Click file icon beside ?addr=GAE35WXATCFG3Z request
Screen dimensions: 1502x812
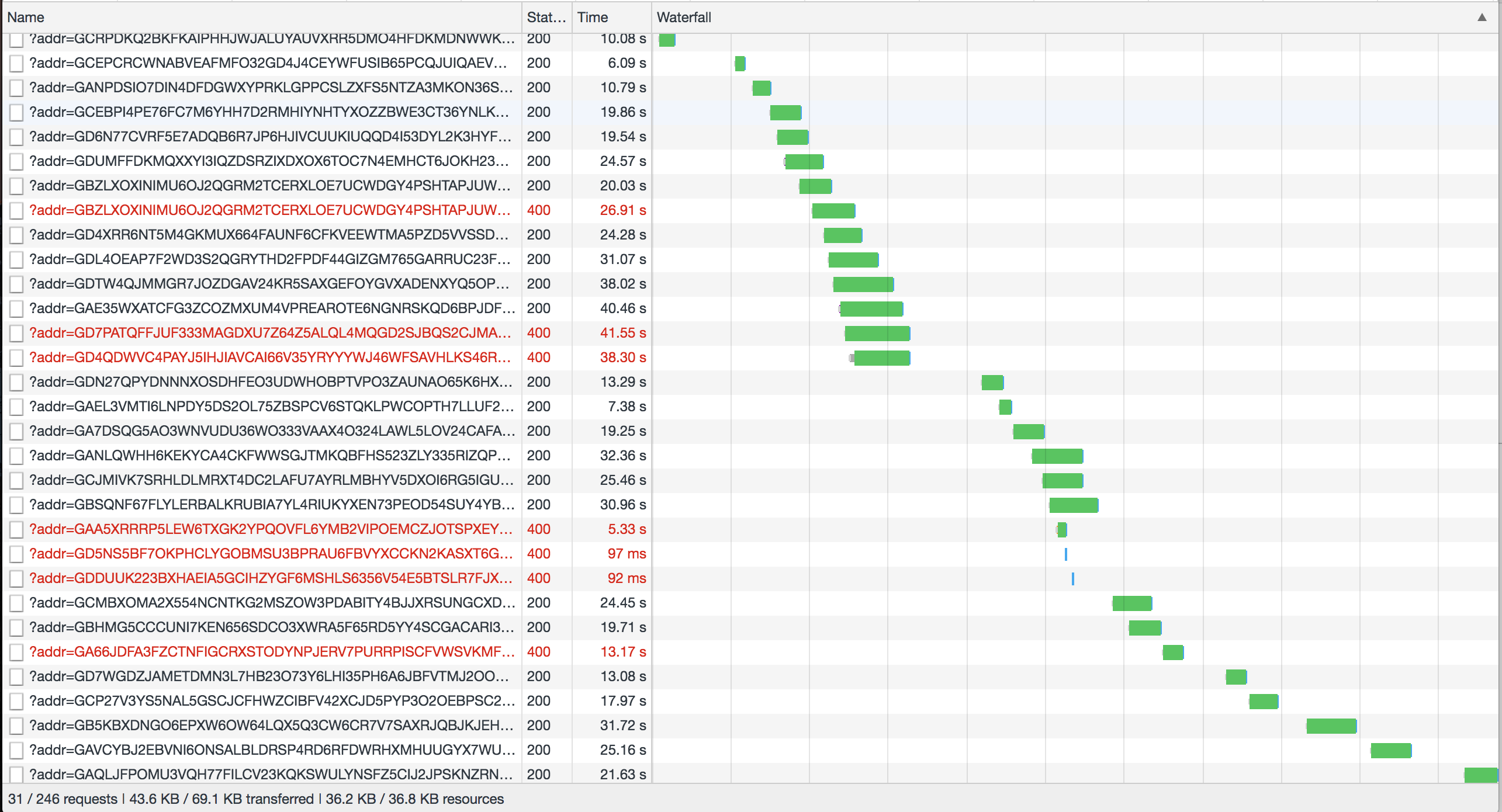point(16,308)
